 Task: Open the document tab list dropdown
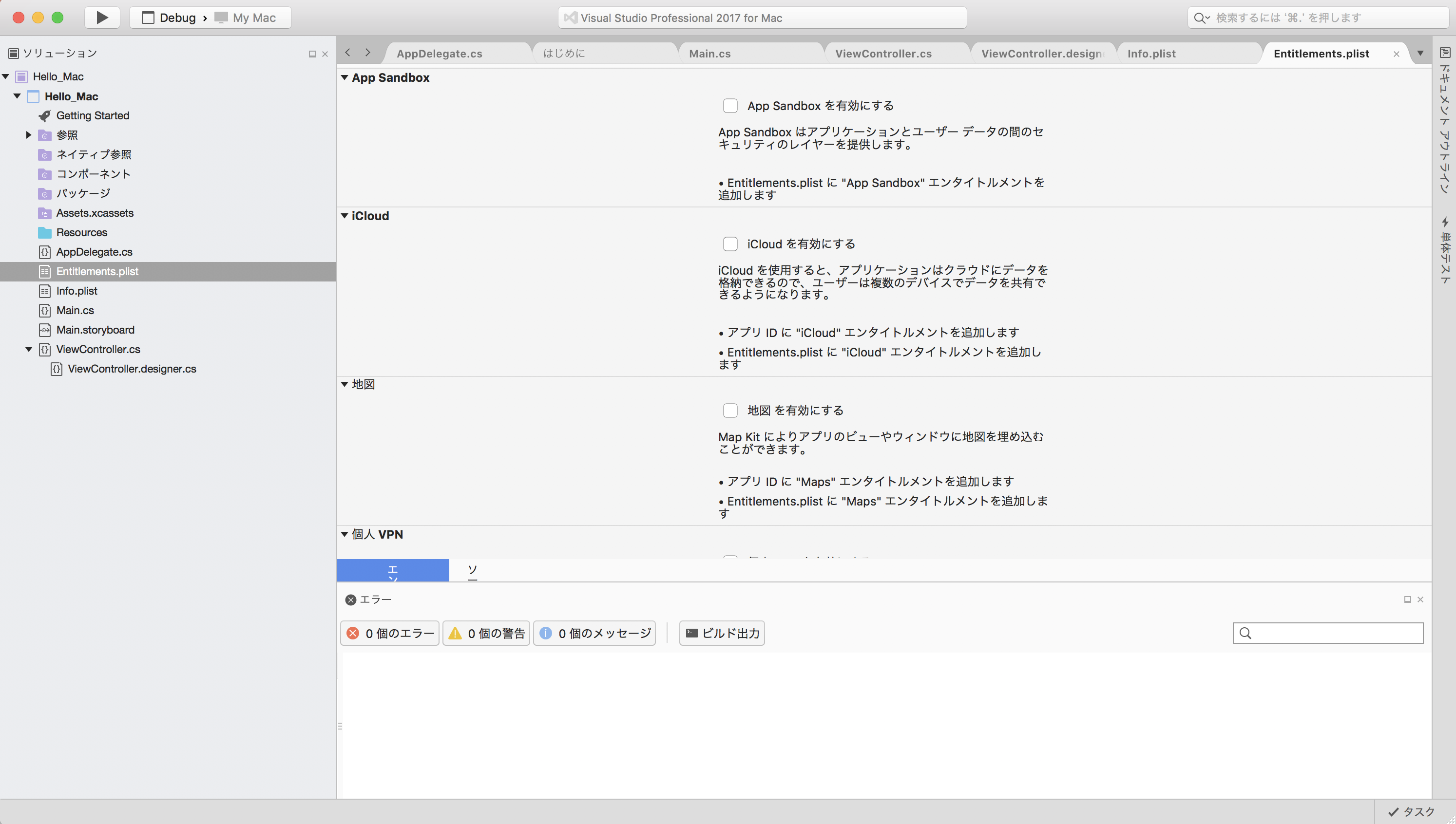coord(1420,53)
